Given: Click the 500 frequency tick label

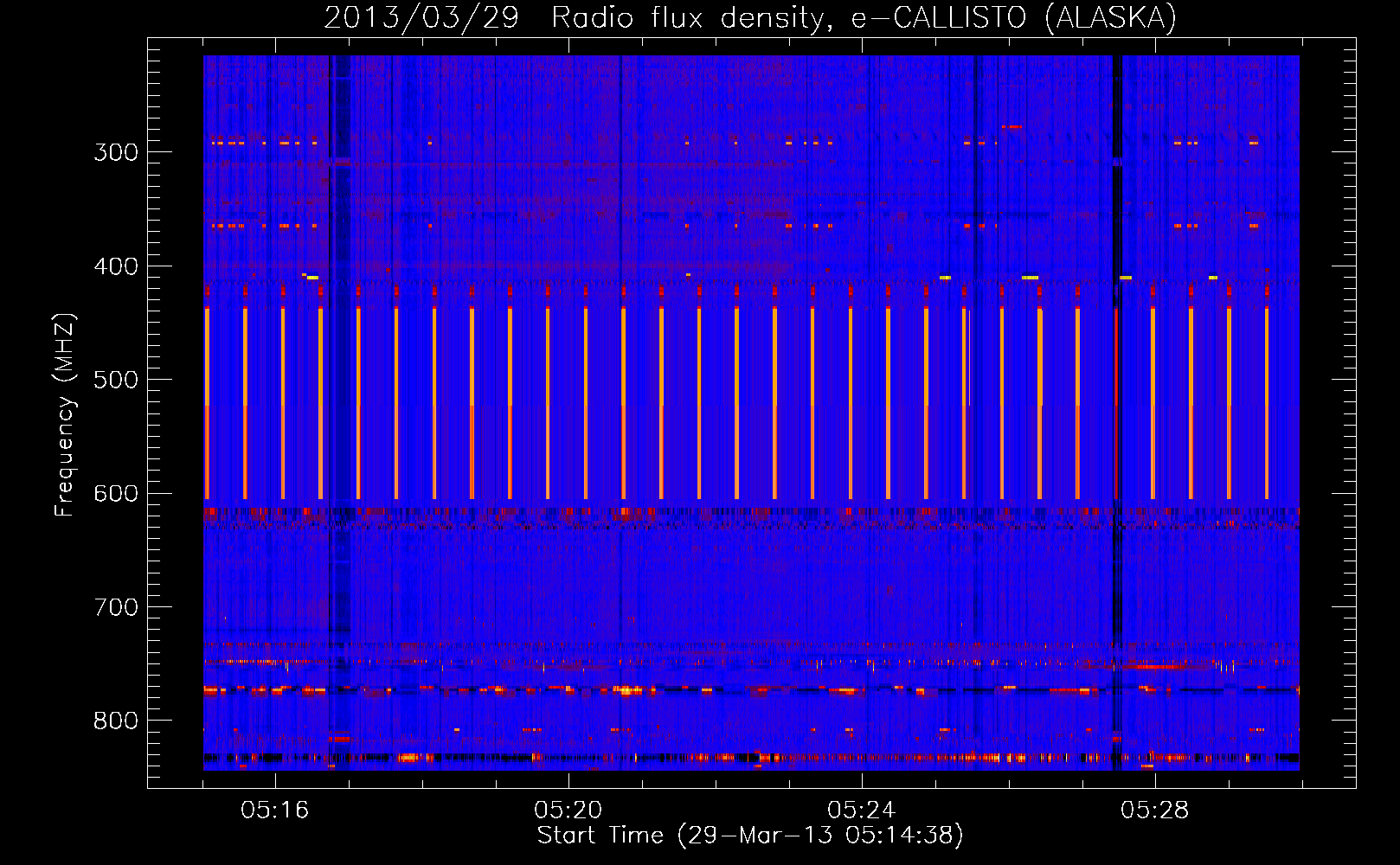Looking at the screenshot, I should tap(116, 380).
